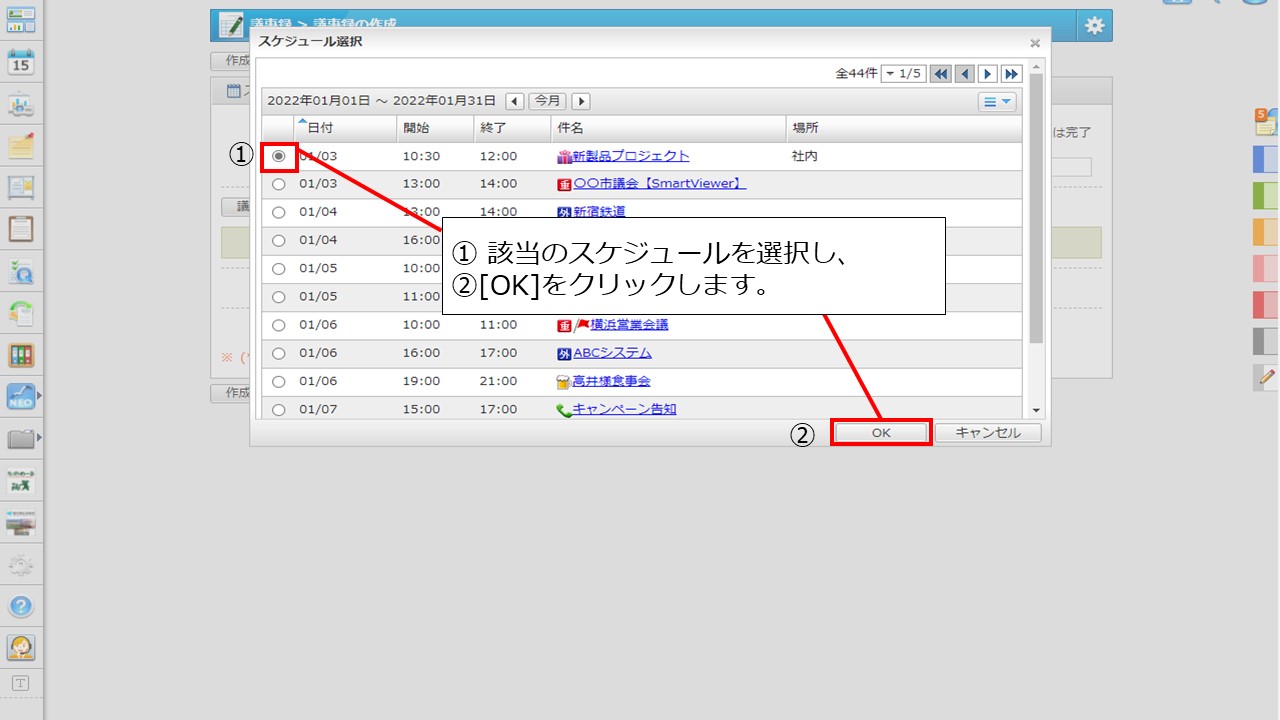The image size is (1280, 720).
Task: Click the folder icon in the left sidebar
Action: 21,439
